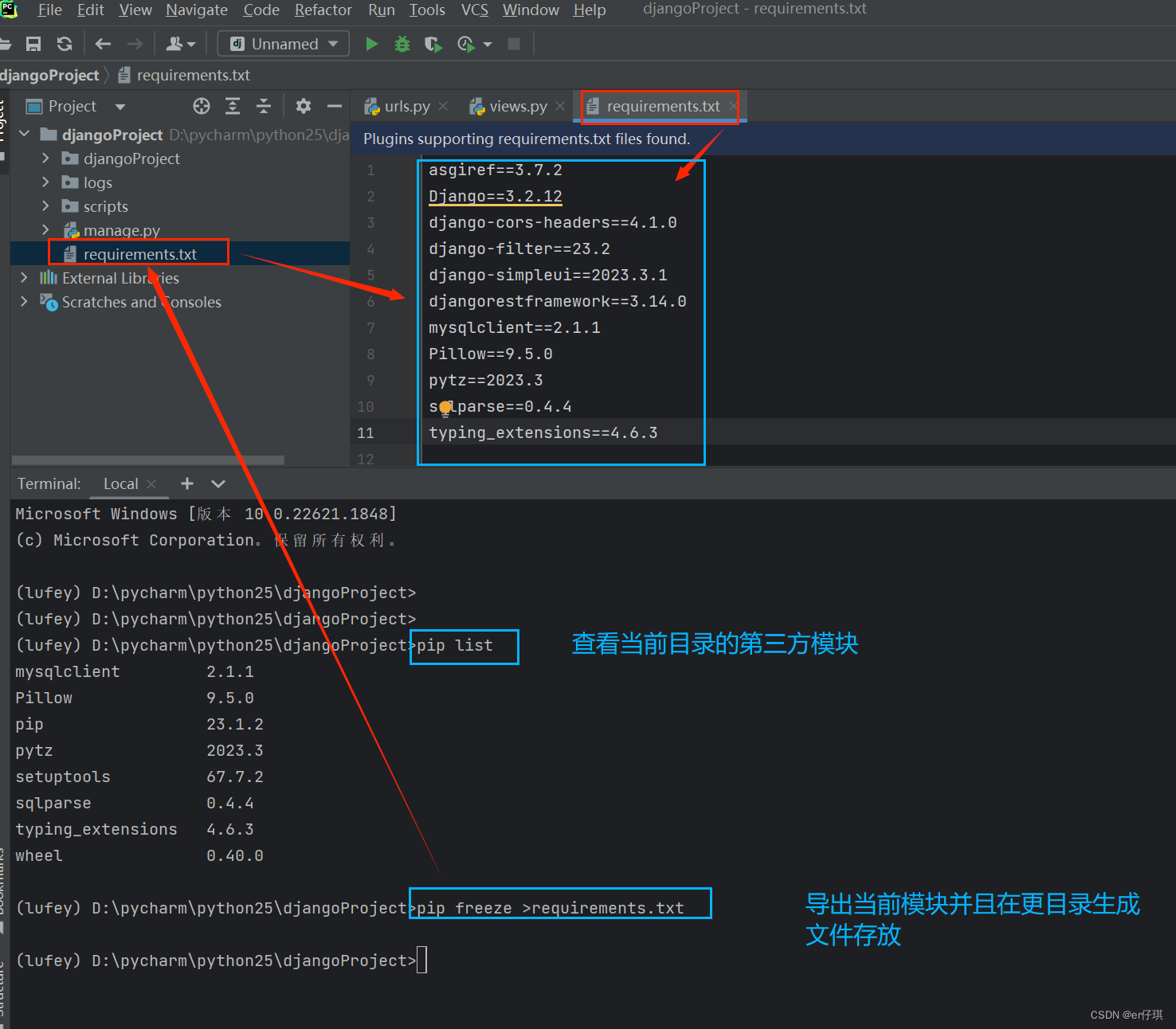Go back with the left arrow icon

103,44
